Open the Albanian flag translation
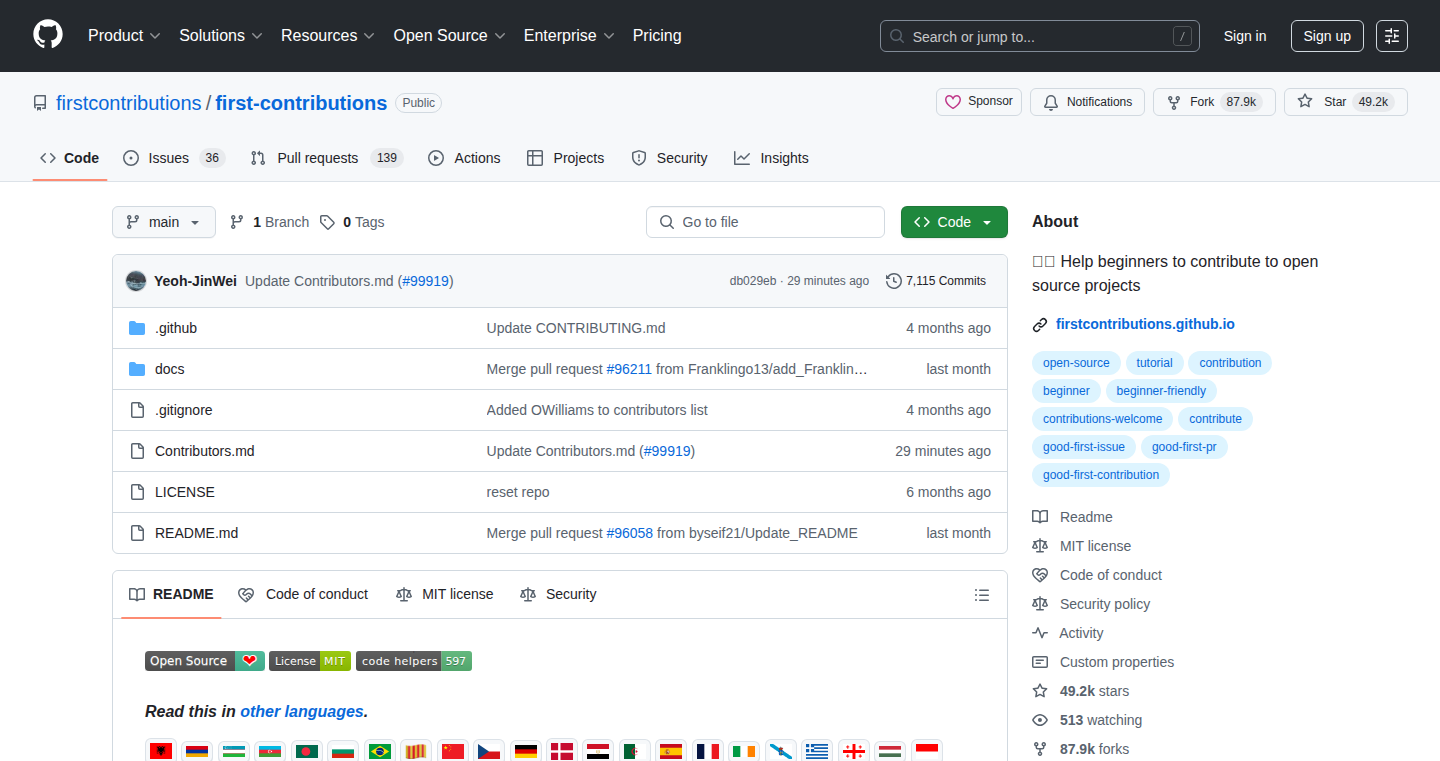Viewport: 1440px width, 761px height. [161, 751]
